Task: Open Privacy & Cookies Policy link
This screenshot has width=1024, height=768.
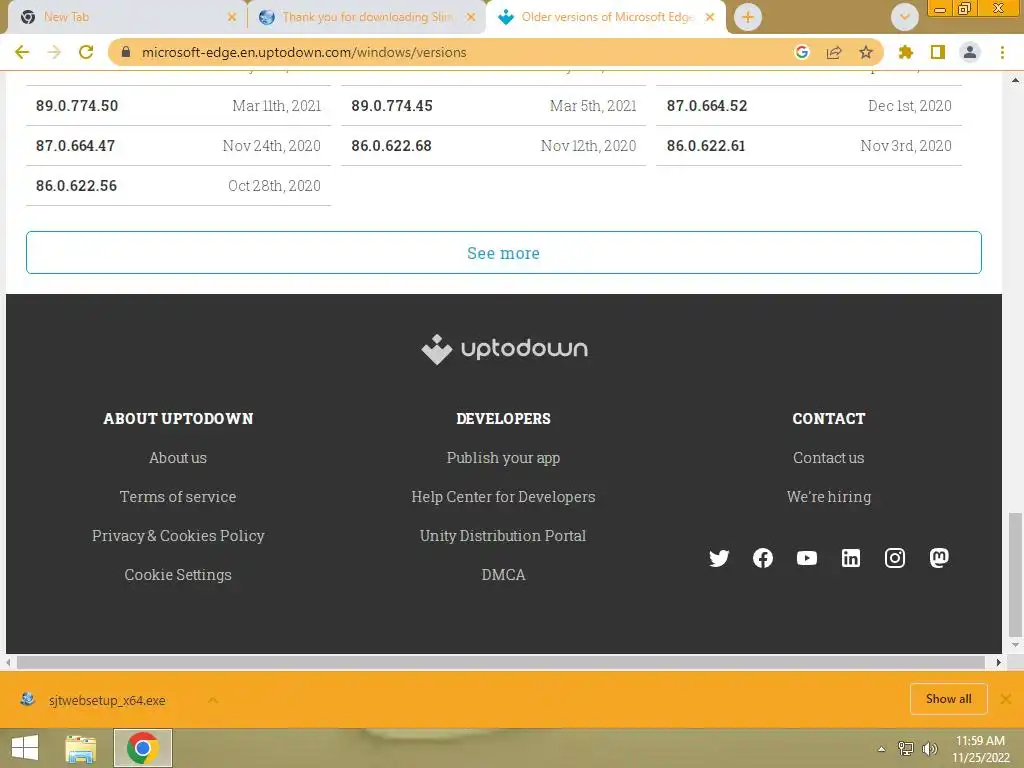Action: tap(178, 536)
